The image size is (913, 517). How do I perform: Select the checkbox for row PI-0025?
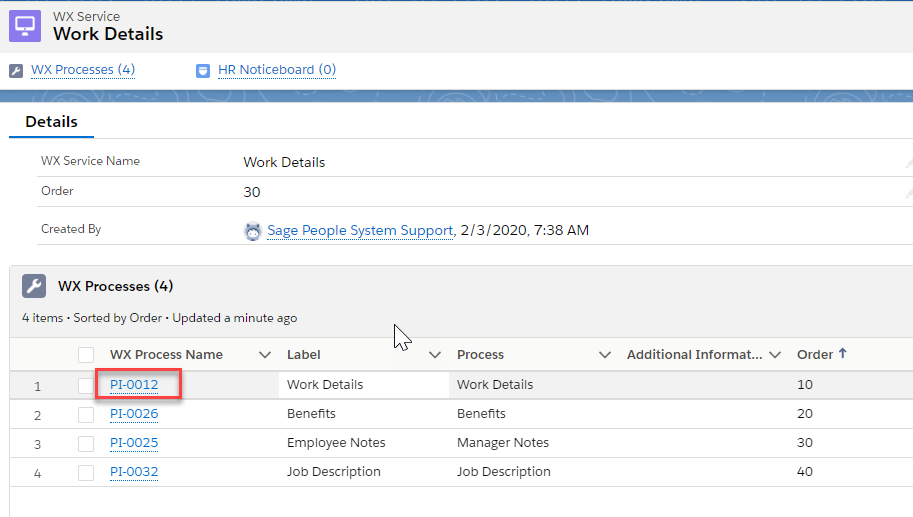[x=86, y=443]
